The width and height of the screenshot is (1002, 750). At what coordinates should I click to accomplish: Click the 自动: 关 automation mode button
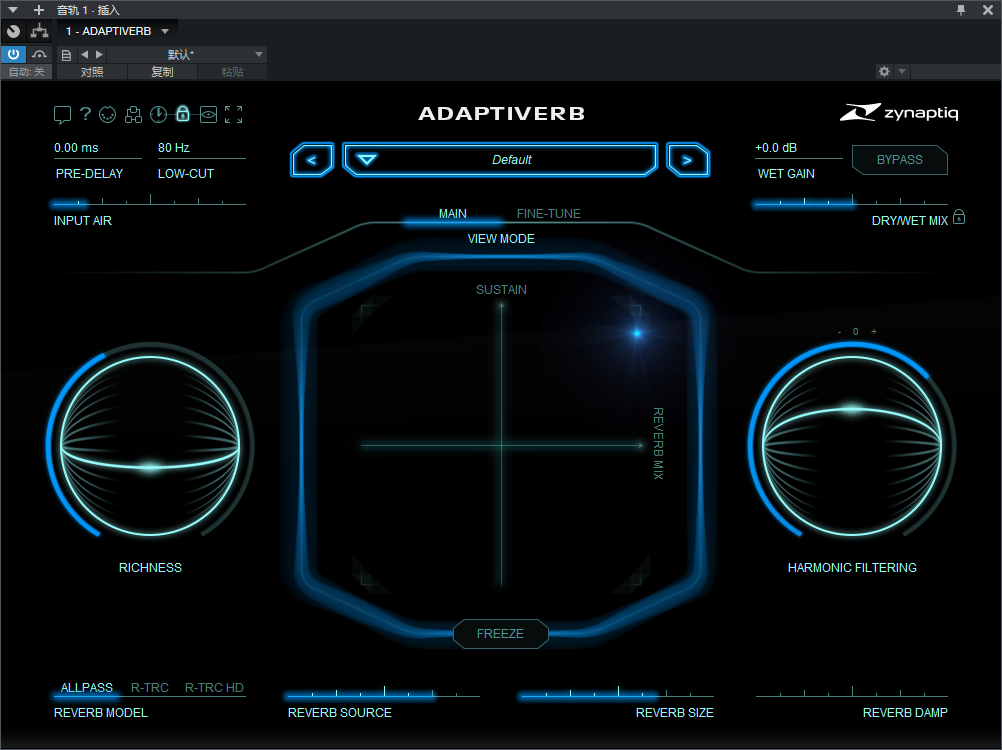coord(27,72)
